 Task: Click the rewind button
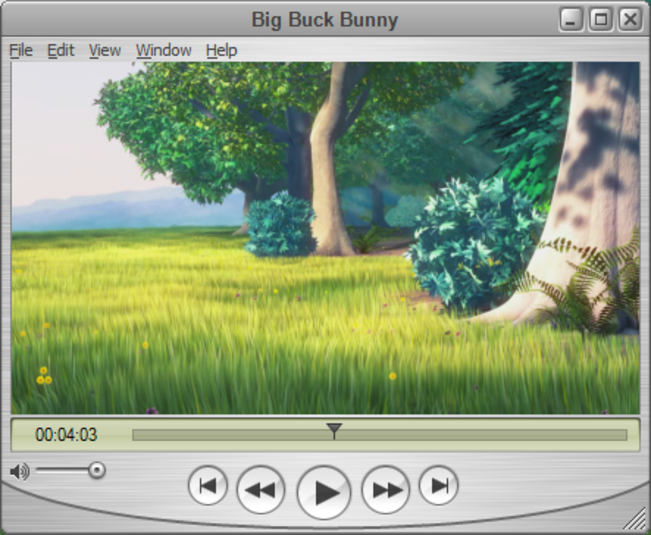coord(260,490)
